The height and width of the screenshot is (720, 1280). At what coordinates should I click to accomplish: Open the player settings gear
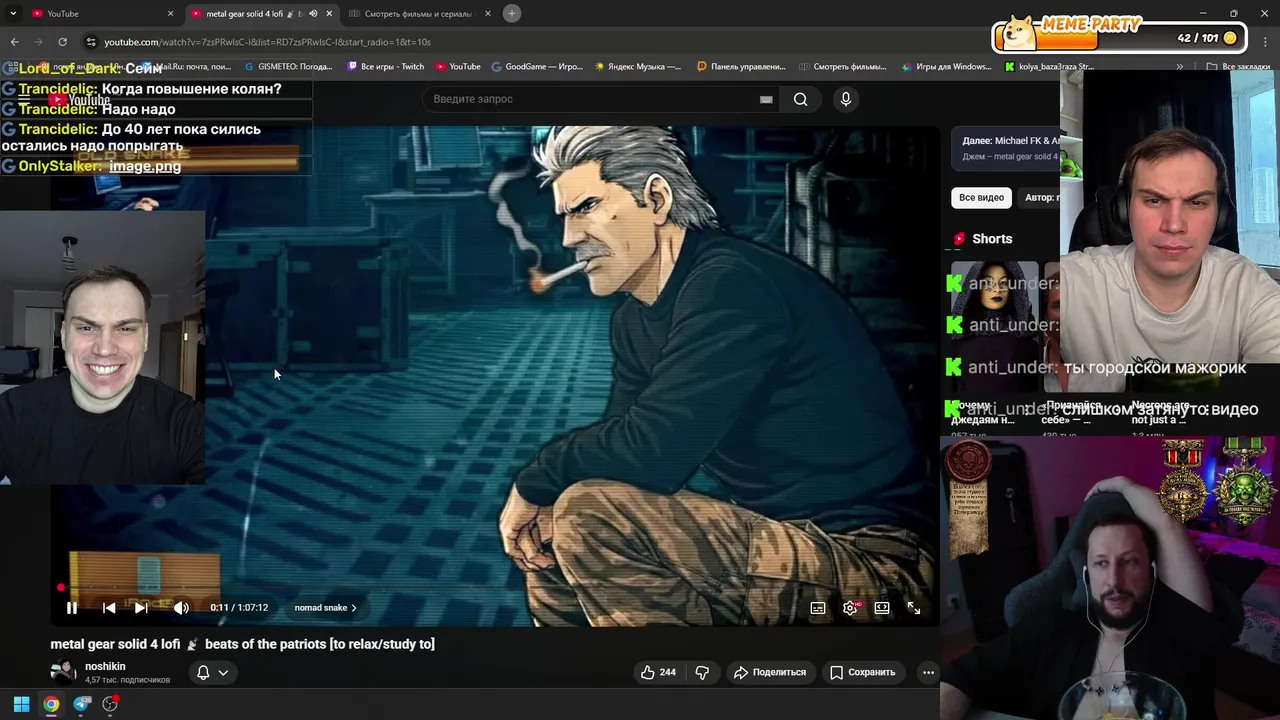coord(850,607)
